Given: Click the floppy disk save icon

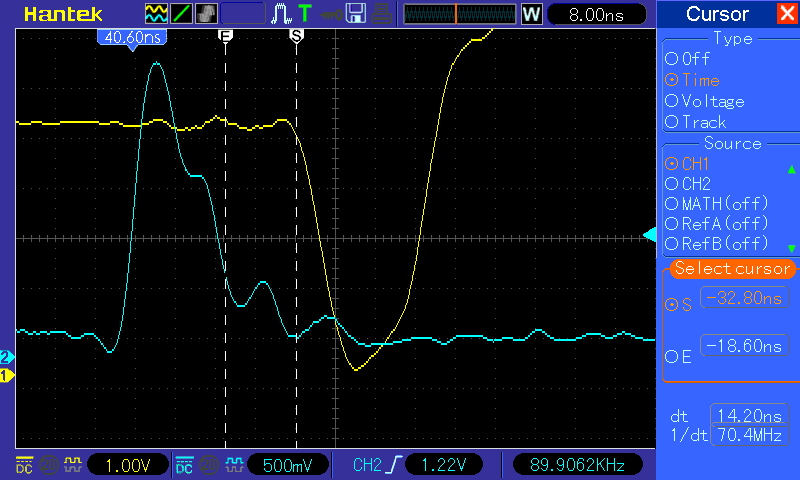Looking at the screenshot, I should pyautogui.click(x=356, y=14).
